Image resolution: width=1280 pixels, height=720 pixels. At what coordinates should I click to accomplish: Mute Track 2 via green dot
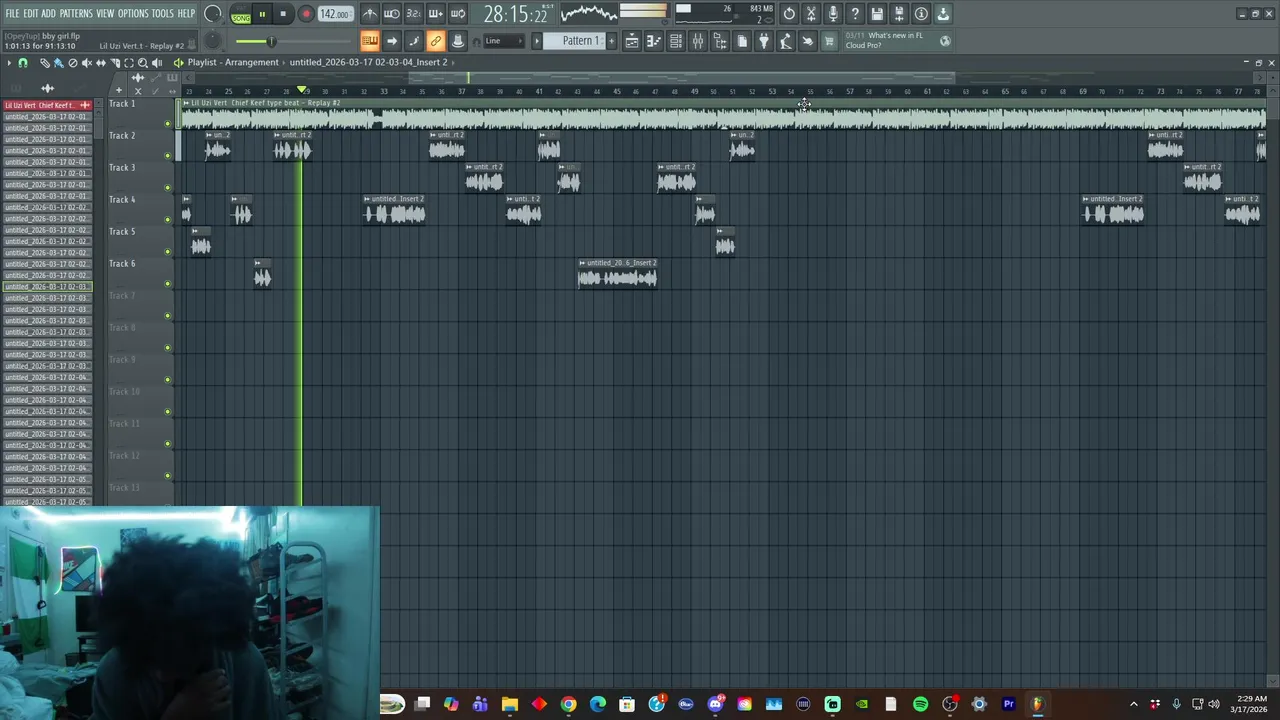coord(168,156)
